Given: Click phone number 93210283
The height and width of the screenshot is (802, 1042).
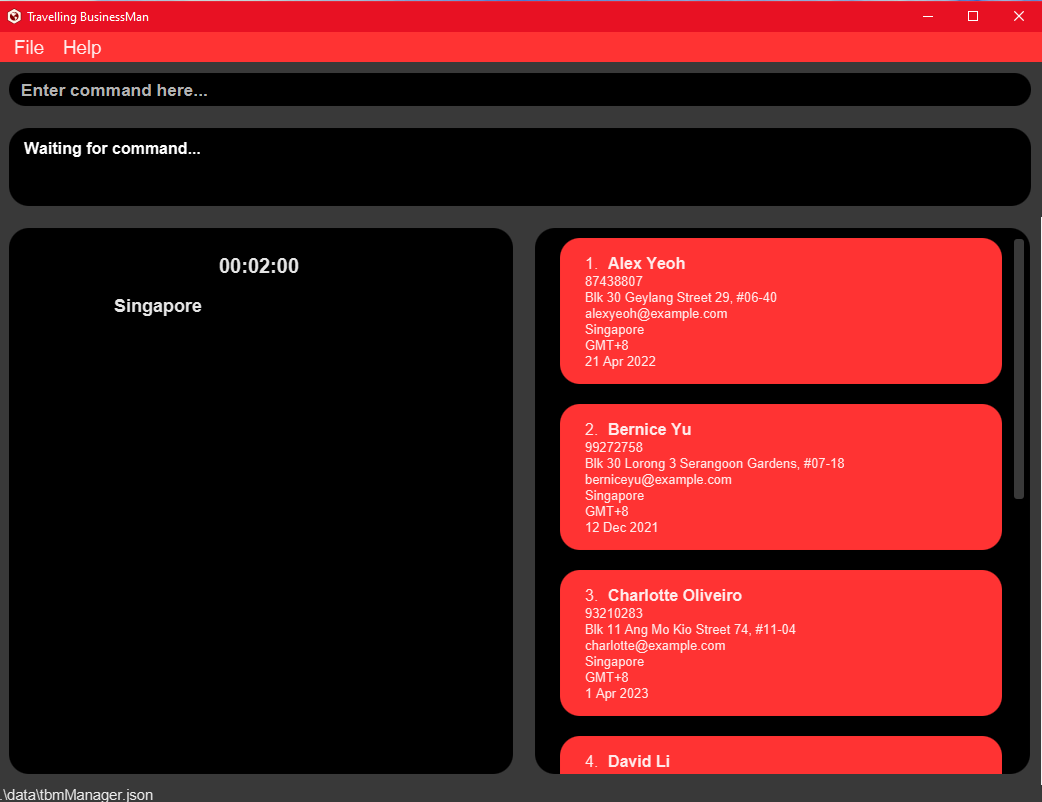Looking at the screenshot, I should pyautogui.click(x=613, y=613).
